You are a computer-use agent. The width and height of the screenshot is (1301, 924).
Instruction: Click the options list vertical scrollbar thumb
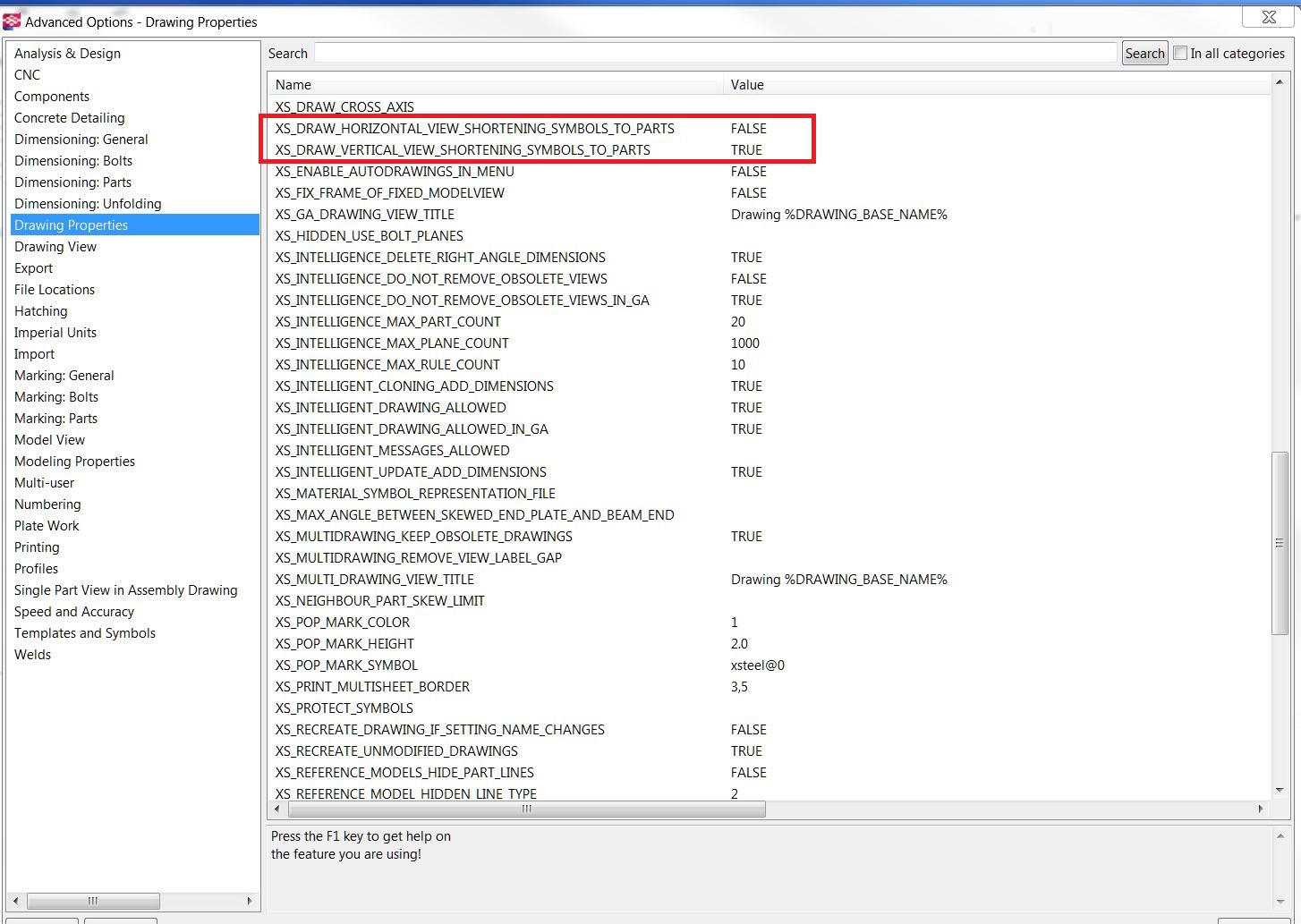tap(1279, 543)
